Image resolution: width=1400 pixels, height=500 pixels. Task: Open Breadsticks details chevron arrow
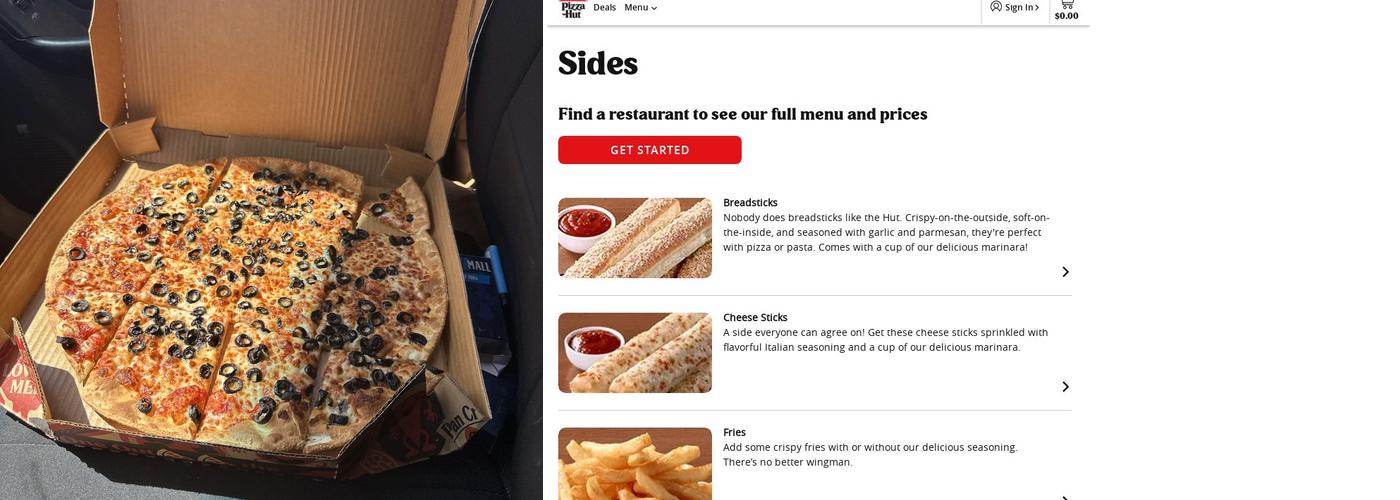point(1065,272)
